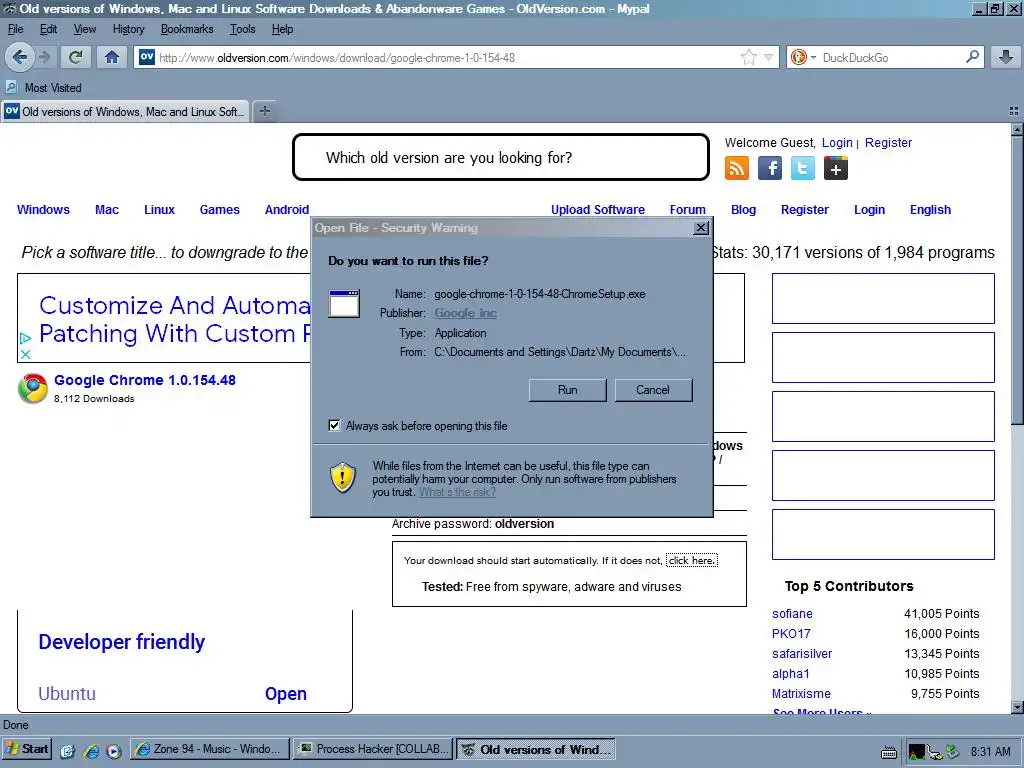Click the What's the risk? link
Image resolution: width=1024 pixels, height=768 pixels.
457,492
